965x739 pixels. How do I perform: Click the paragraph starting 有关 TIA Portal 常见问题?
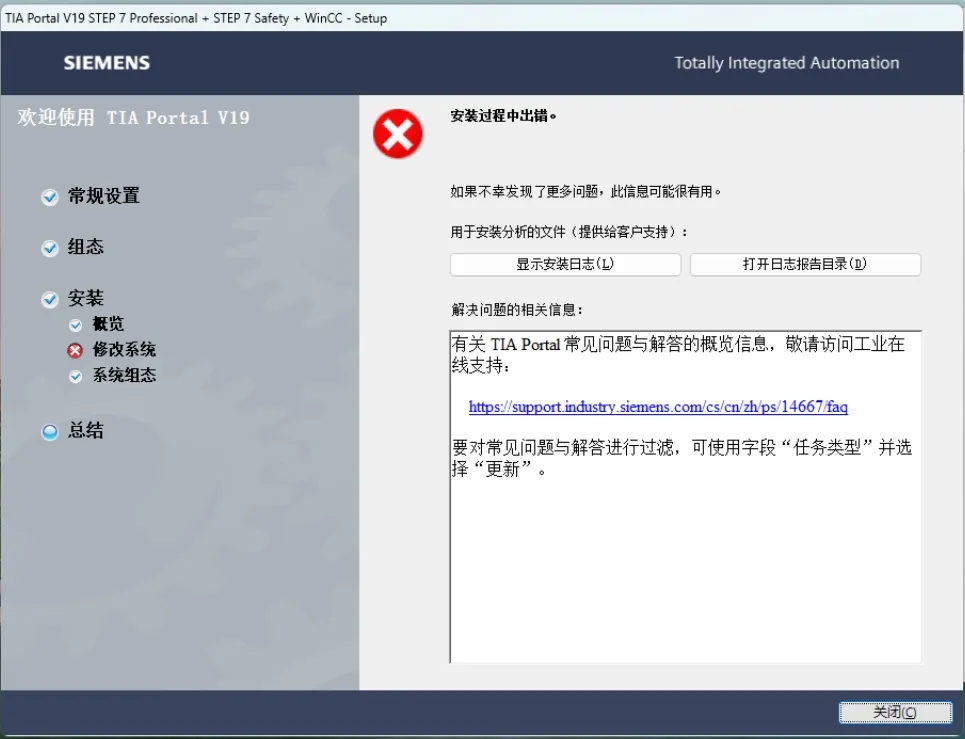[678, 354]
